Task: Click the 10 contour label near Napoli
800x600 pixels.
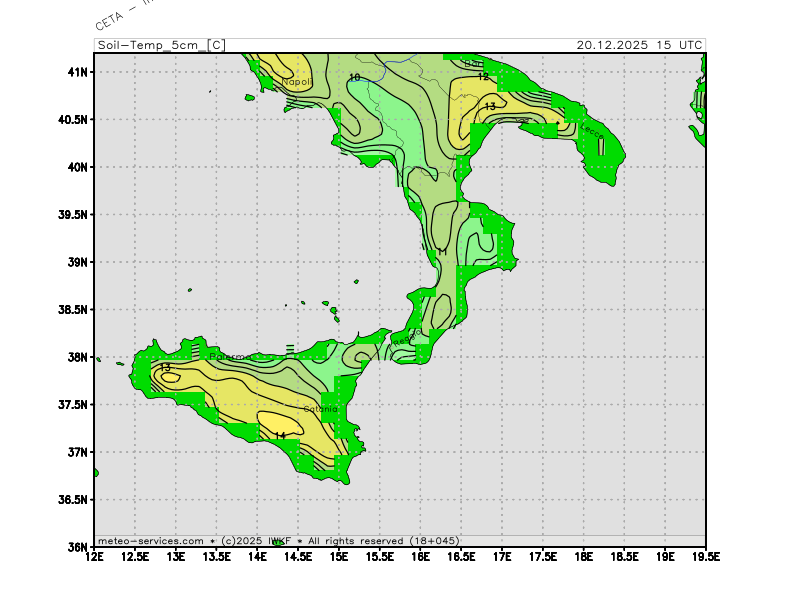Action: 354,77
